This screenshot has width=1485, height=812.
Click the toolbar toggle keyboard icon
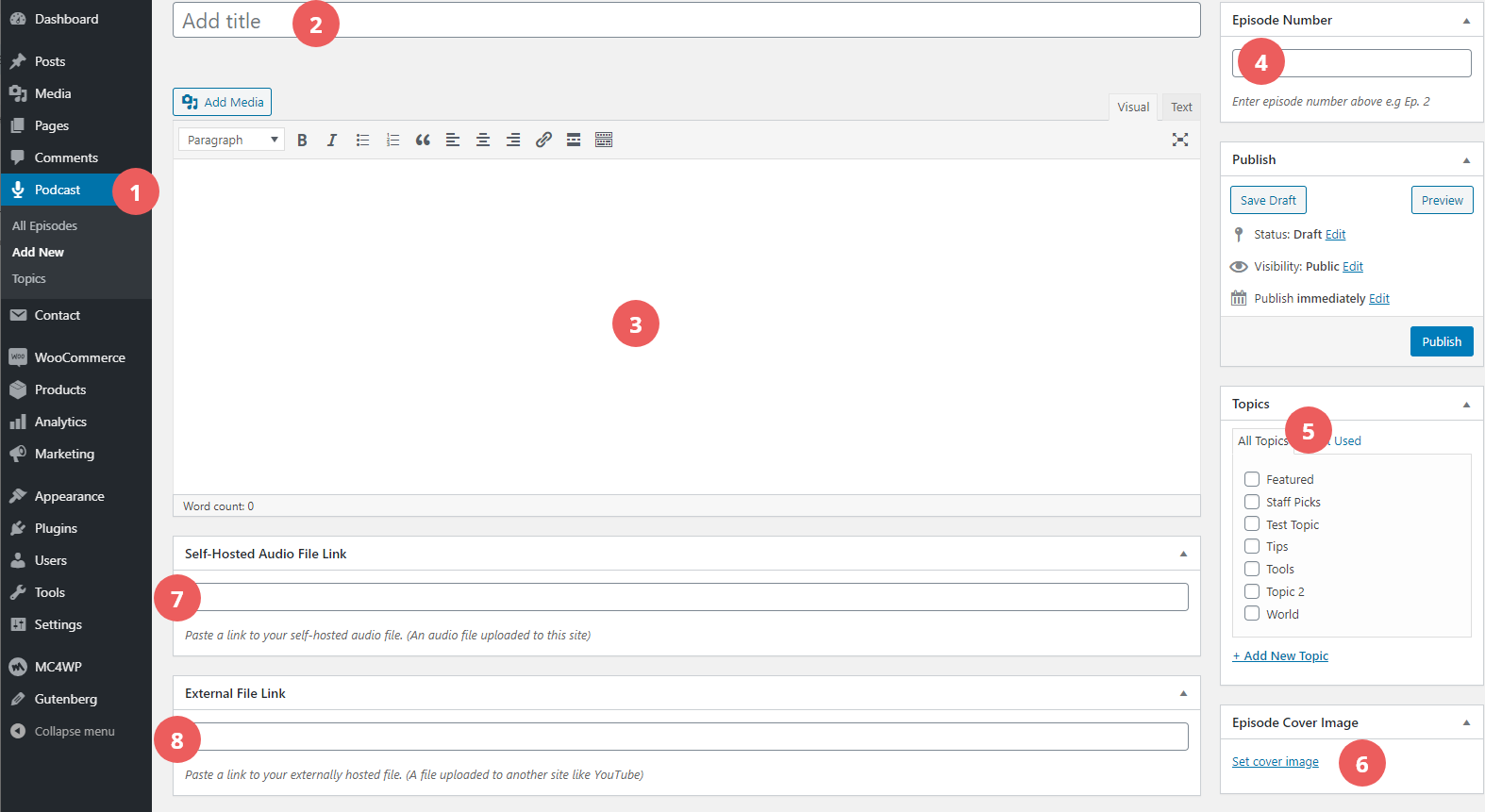pos(604,140)
